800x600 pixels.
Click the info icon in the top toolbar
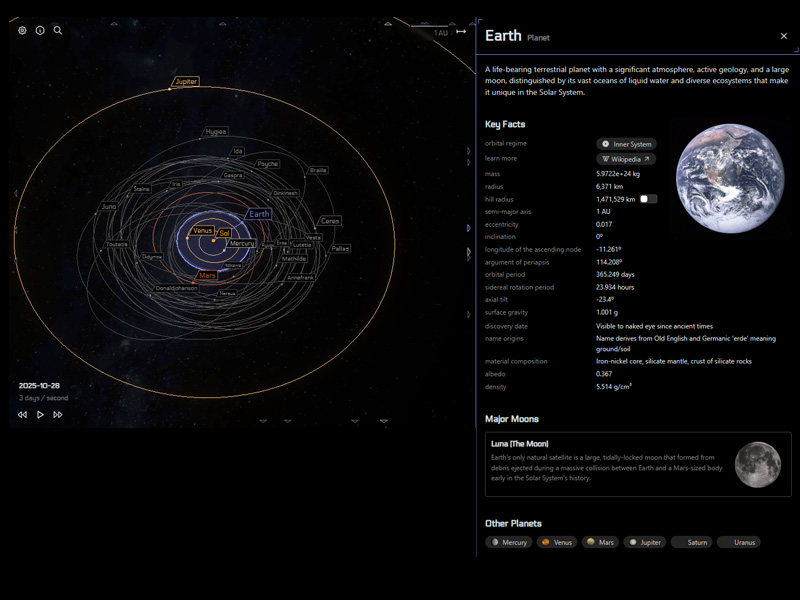pos(38,30)
